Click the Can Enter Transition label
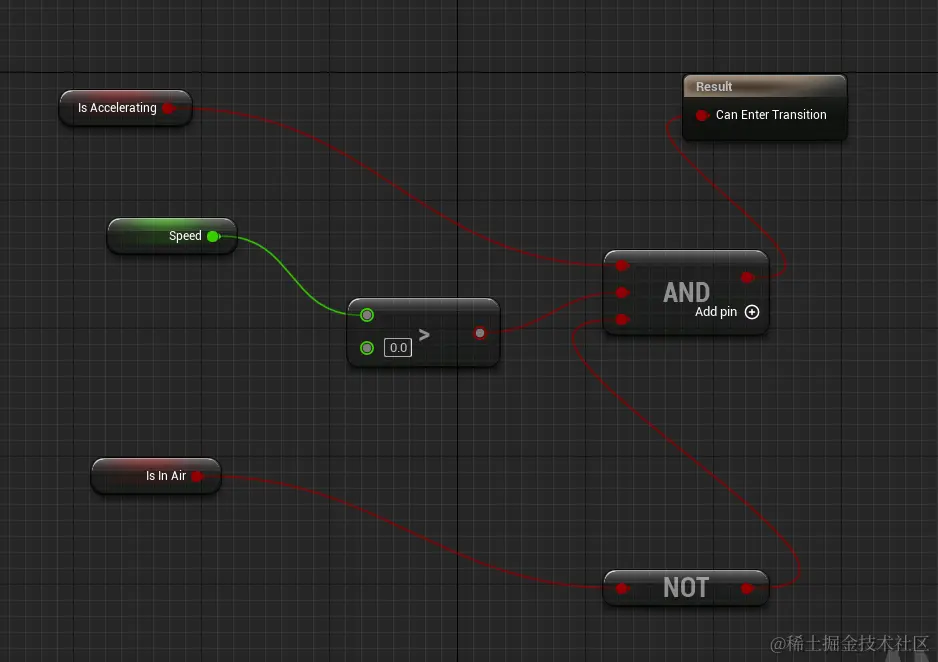The width and height of the screenshot is (938, 662). [771, 115]
